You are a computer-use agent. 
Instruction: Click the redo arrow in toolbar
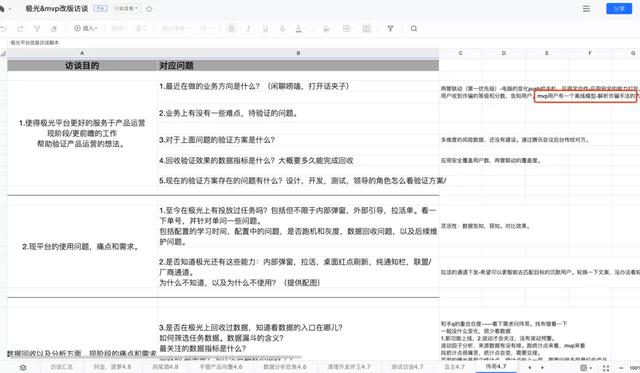pyautogui.click(x=20, y=29)
